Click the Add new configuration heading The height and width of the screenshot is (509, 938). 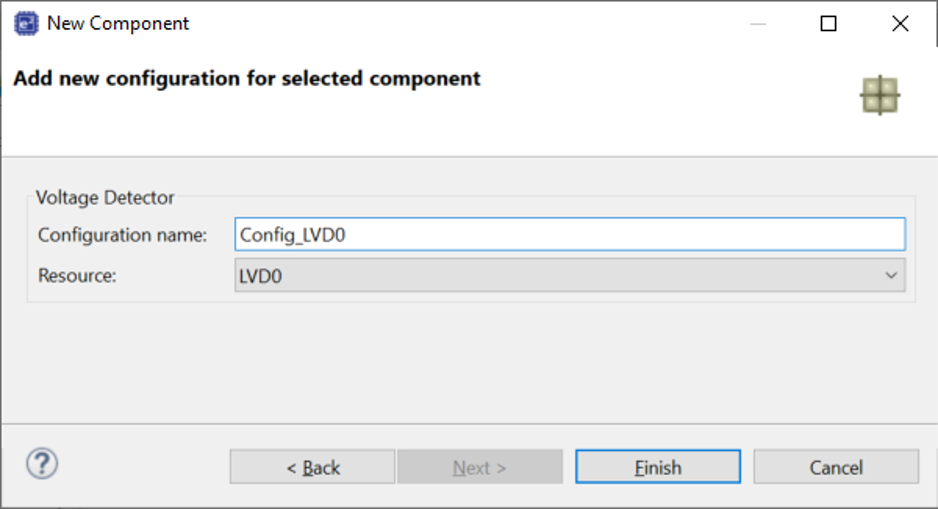click(x=247, y=79)
